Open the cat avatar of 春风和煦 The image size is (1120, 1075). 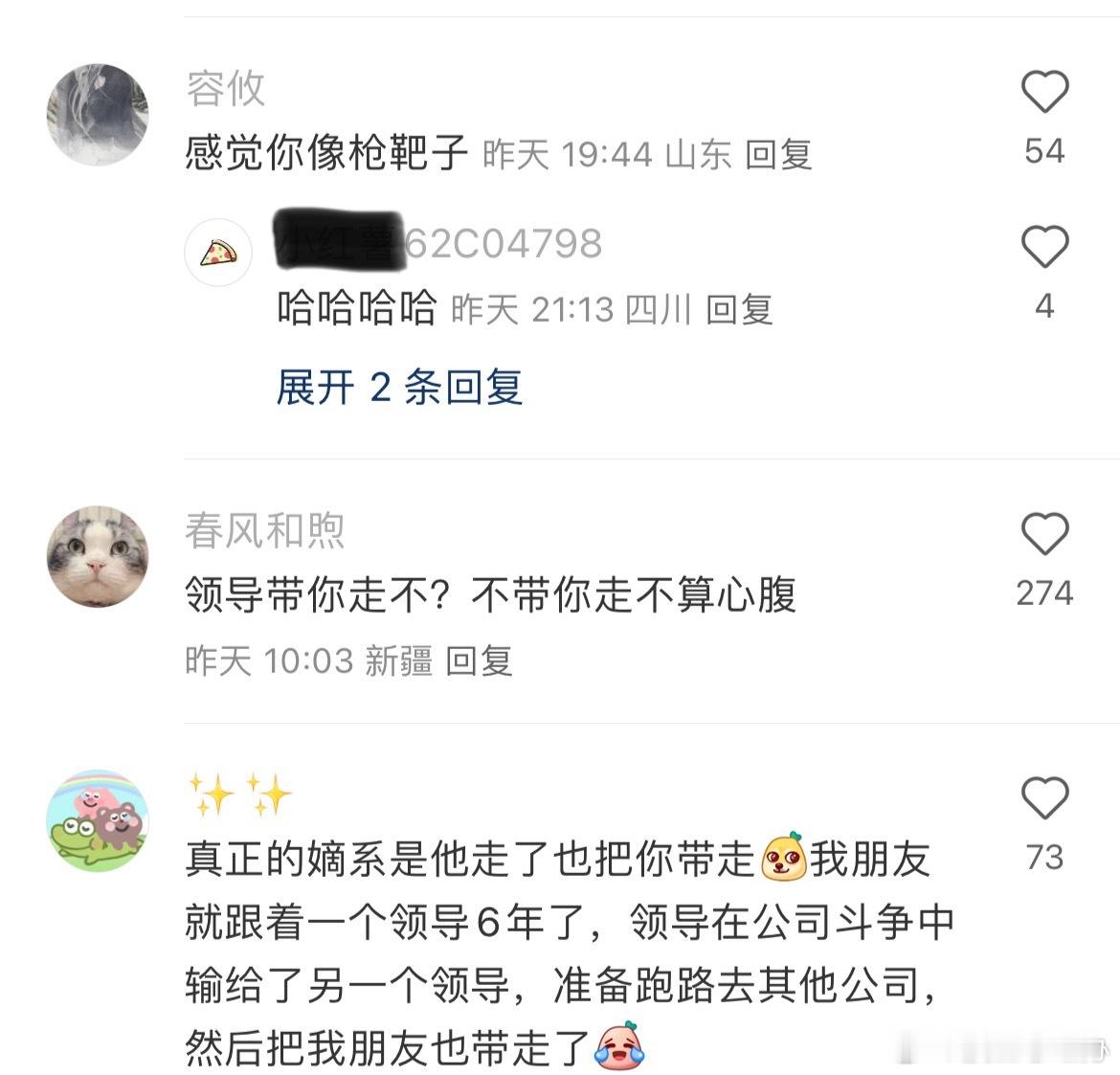click(98, 556)
